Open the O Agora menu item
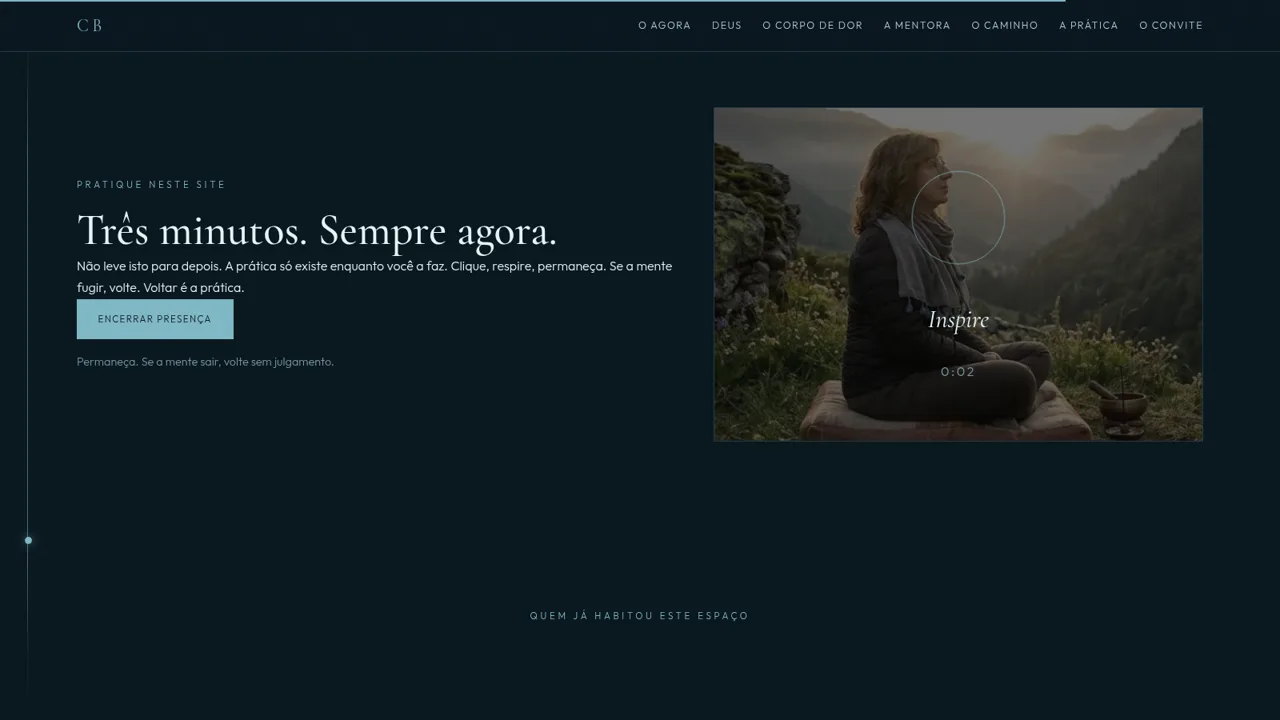This screenshot has height=720, width=1280. click(x=664, y=25)
